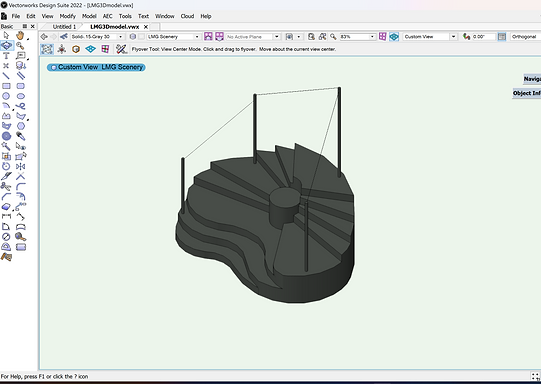
Task: Click the rotation angle 0.00° field
Action: [483, 37]
